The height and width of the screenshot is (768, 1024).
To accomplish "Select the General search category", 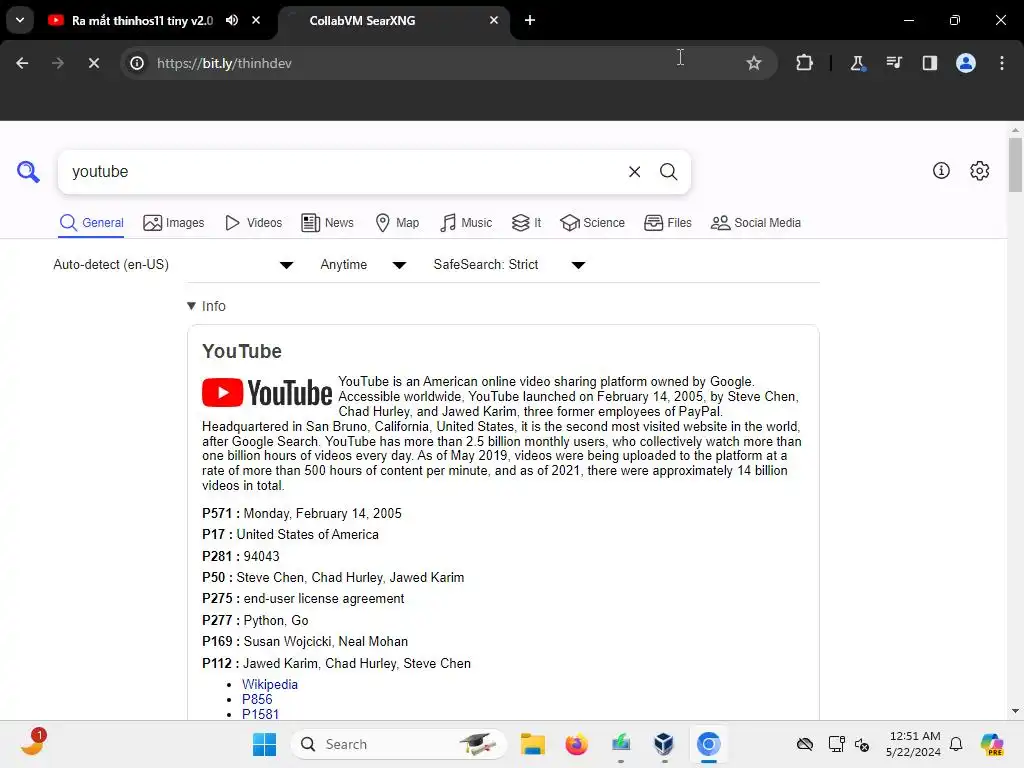I will coord(91,223).
